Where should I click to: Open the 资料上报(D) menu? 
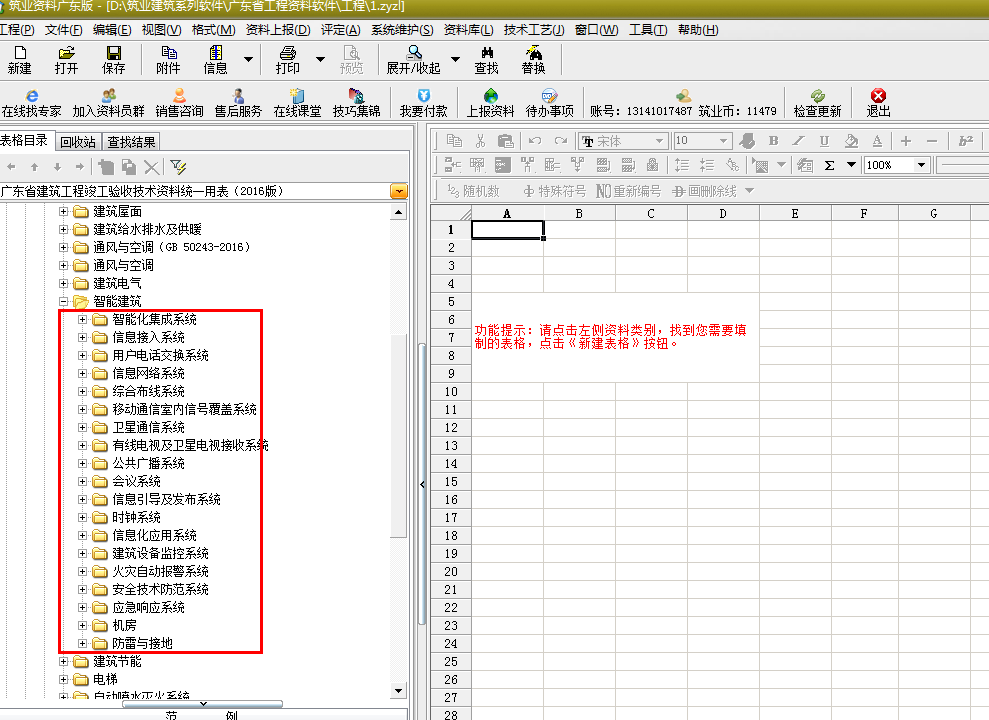tap(278, 30)
